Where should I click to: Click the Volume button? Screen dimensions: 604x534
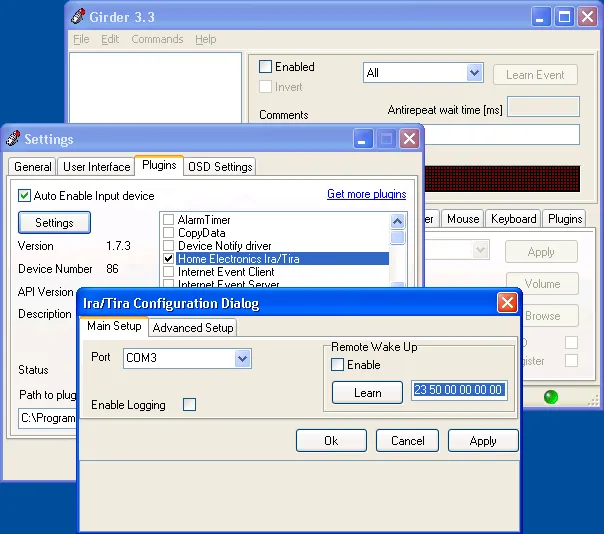click(542, 284)
